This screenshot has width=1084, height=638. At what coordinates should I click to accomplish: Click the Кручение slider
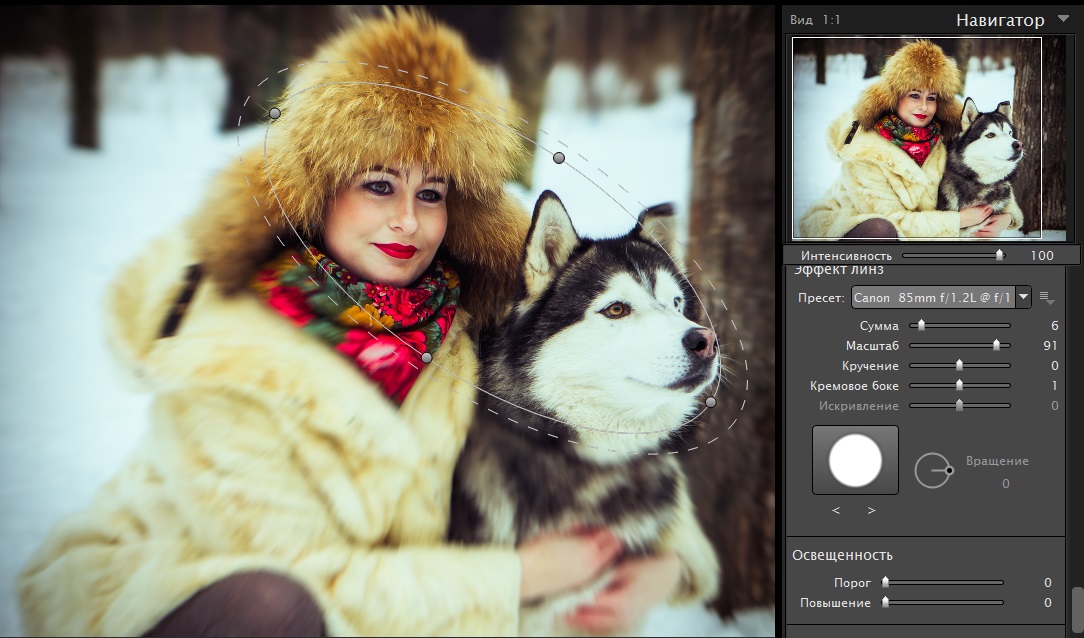[x=960, y=365]
